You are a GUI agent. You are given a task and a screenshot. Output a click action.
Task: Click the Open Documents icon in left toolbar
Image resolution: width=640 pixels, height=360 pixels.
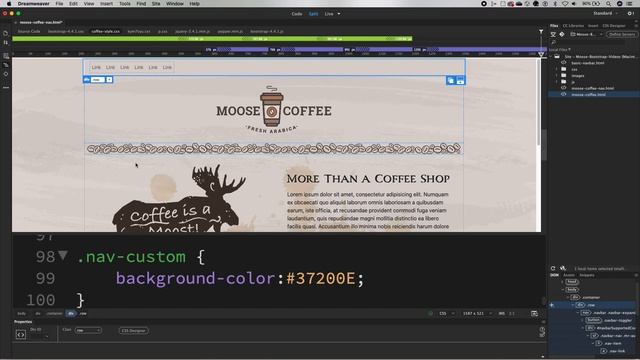(6, 33)
